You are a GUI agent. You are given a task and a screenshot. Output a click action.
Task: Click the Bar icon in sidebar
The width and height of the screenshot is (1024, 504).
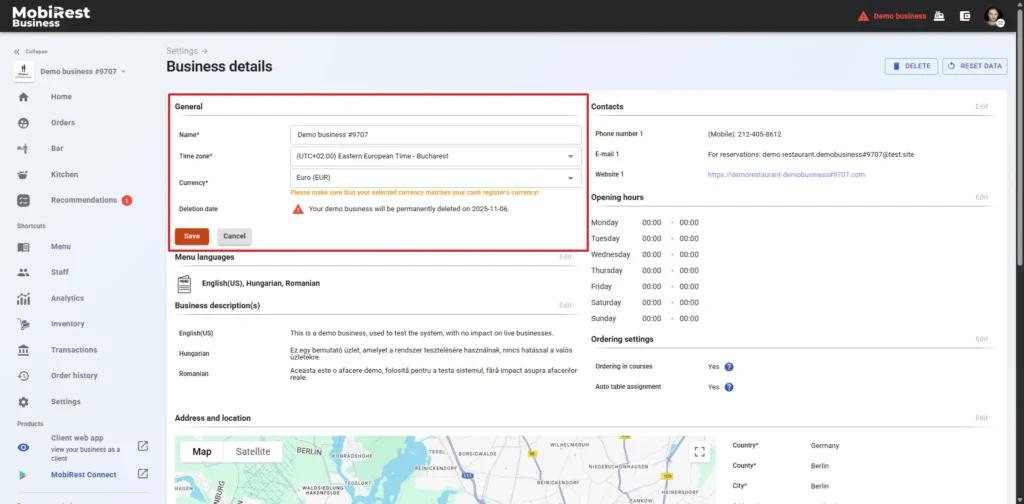[23, 148]
